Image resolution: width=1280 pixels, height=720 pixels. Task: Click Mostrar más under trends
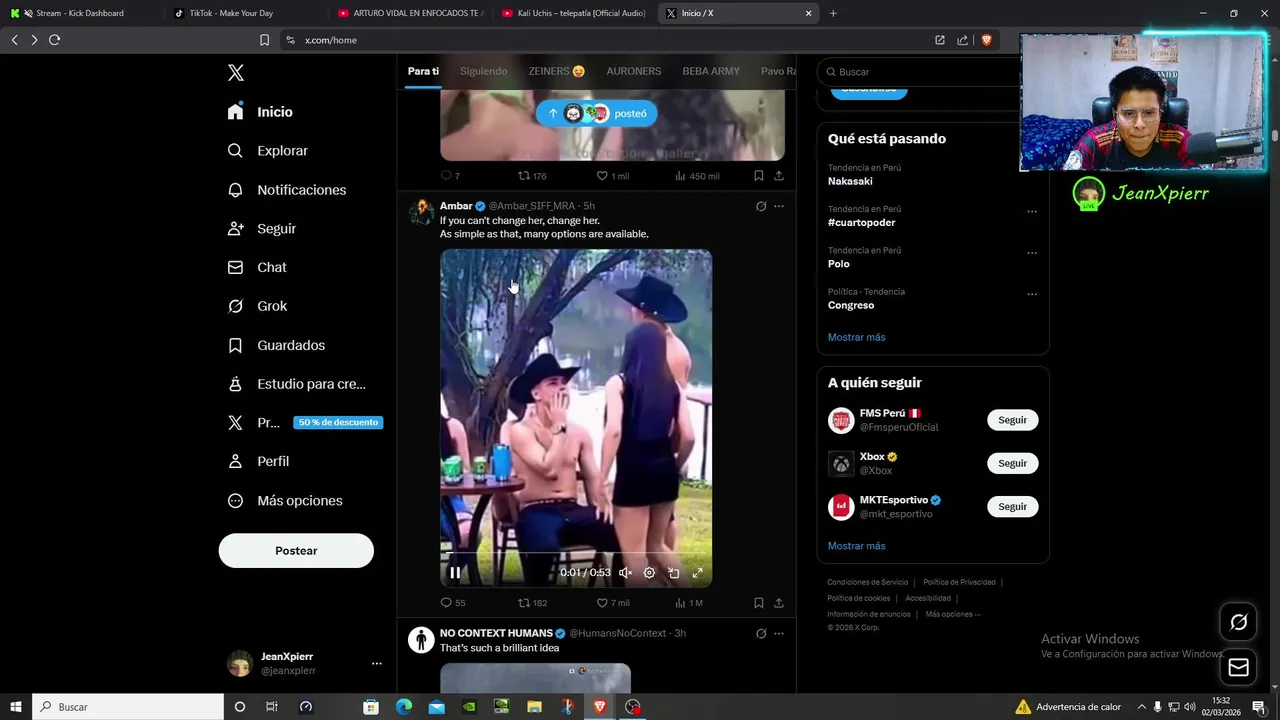pyautogui.click(x=856, y=337)
